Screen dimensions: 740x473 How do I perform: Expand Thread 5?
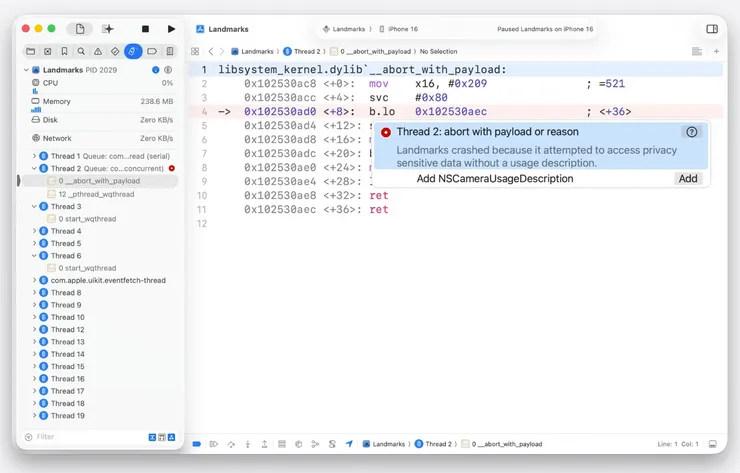click(x=34, y=243)
